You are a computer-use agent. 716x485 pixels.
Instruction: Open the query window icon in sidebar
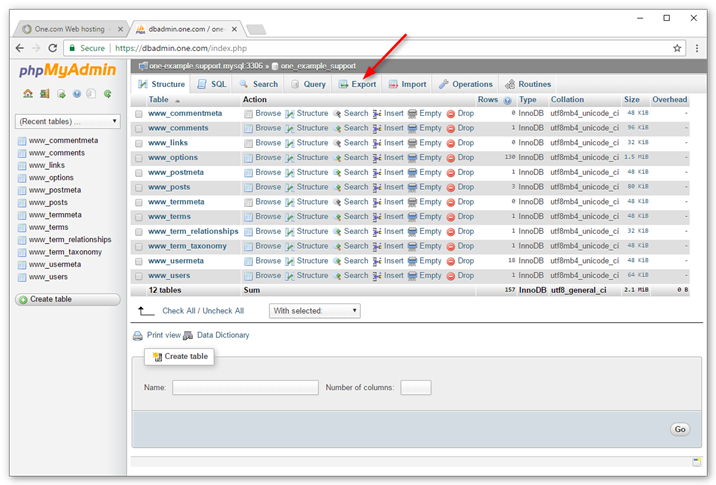[61, 94]
